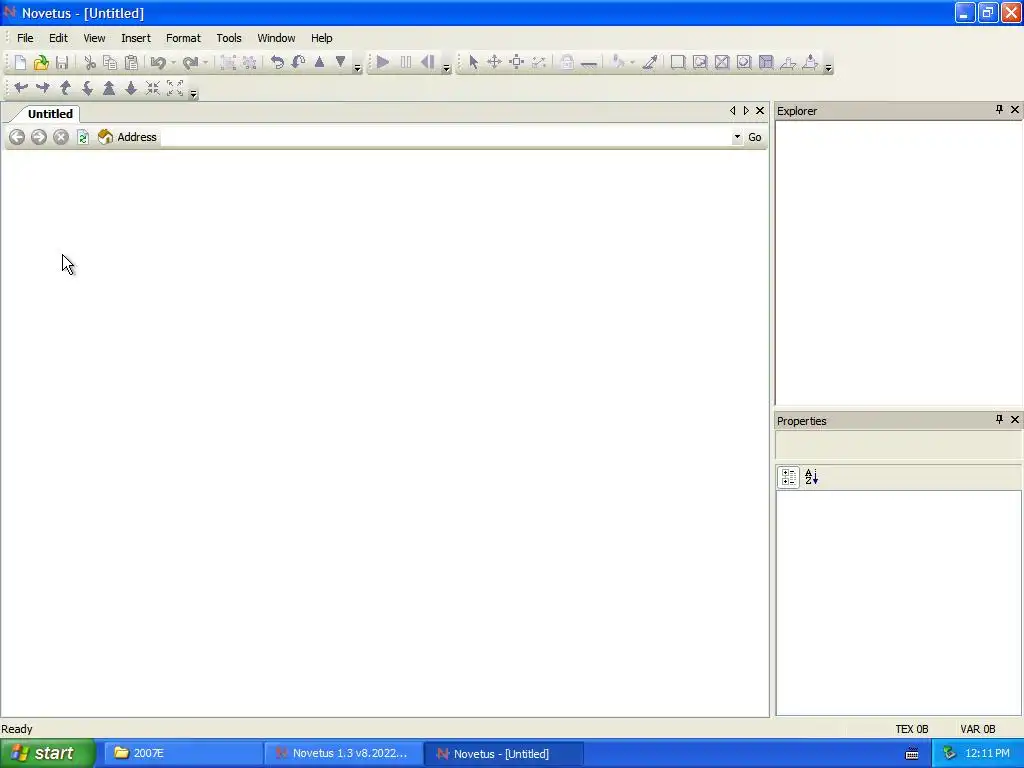Click the Move Up triangle icon
This screenshot has height=768, width=1024.
click(x=319, y=63)
